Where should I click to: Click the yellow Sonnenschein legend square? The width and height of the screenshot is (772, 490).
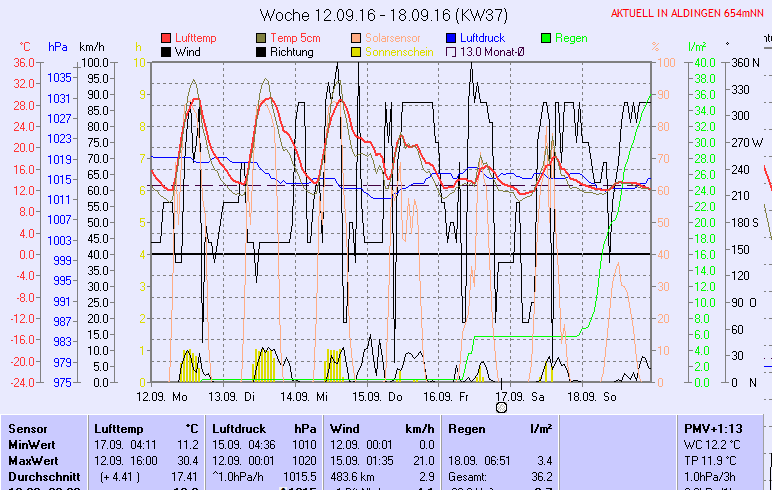357,52
